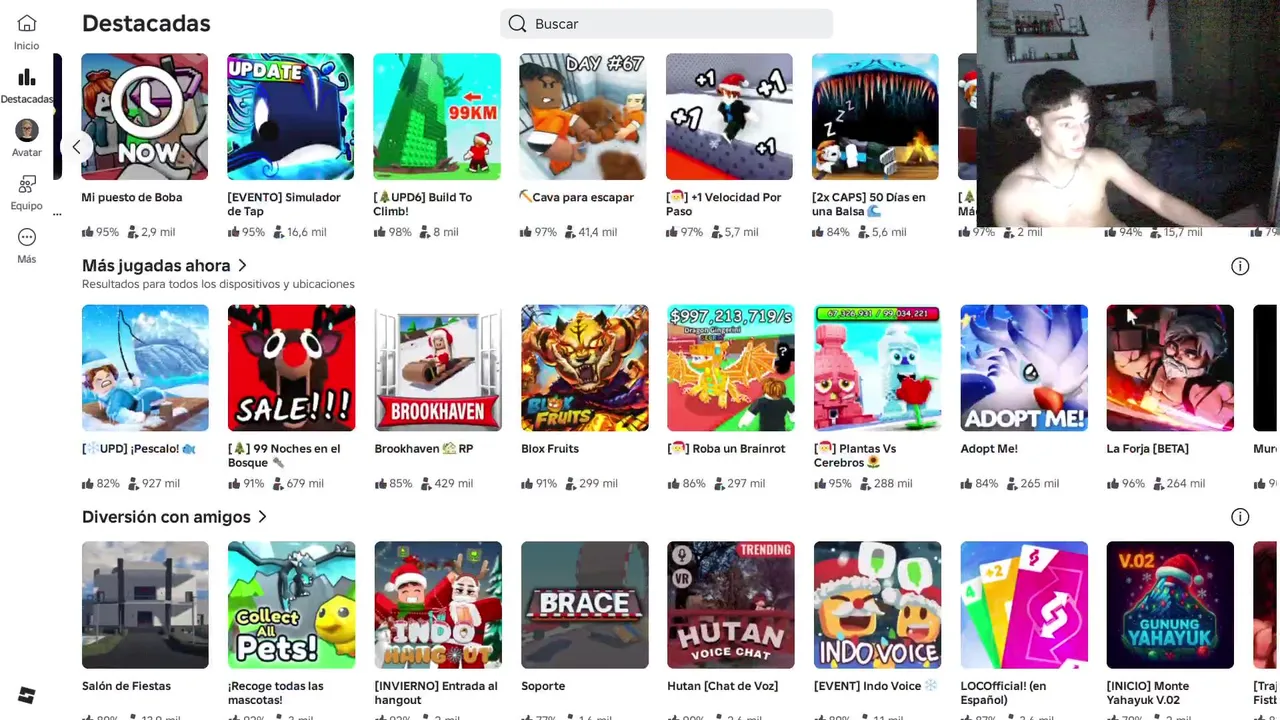Open the Blox Fruits game thumbnail
The image size is (1280, 720).
click(584, 368)
